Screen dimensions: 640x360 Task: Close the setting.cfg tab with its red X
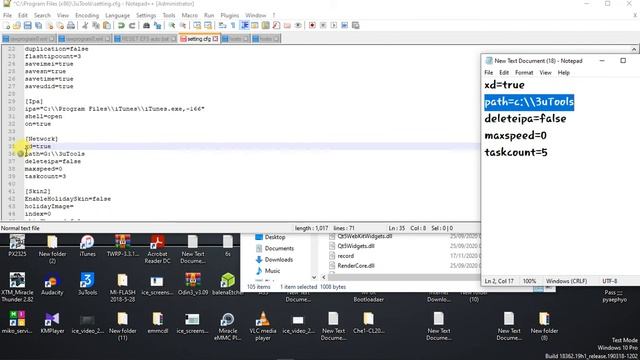click(x=215, y=39)
